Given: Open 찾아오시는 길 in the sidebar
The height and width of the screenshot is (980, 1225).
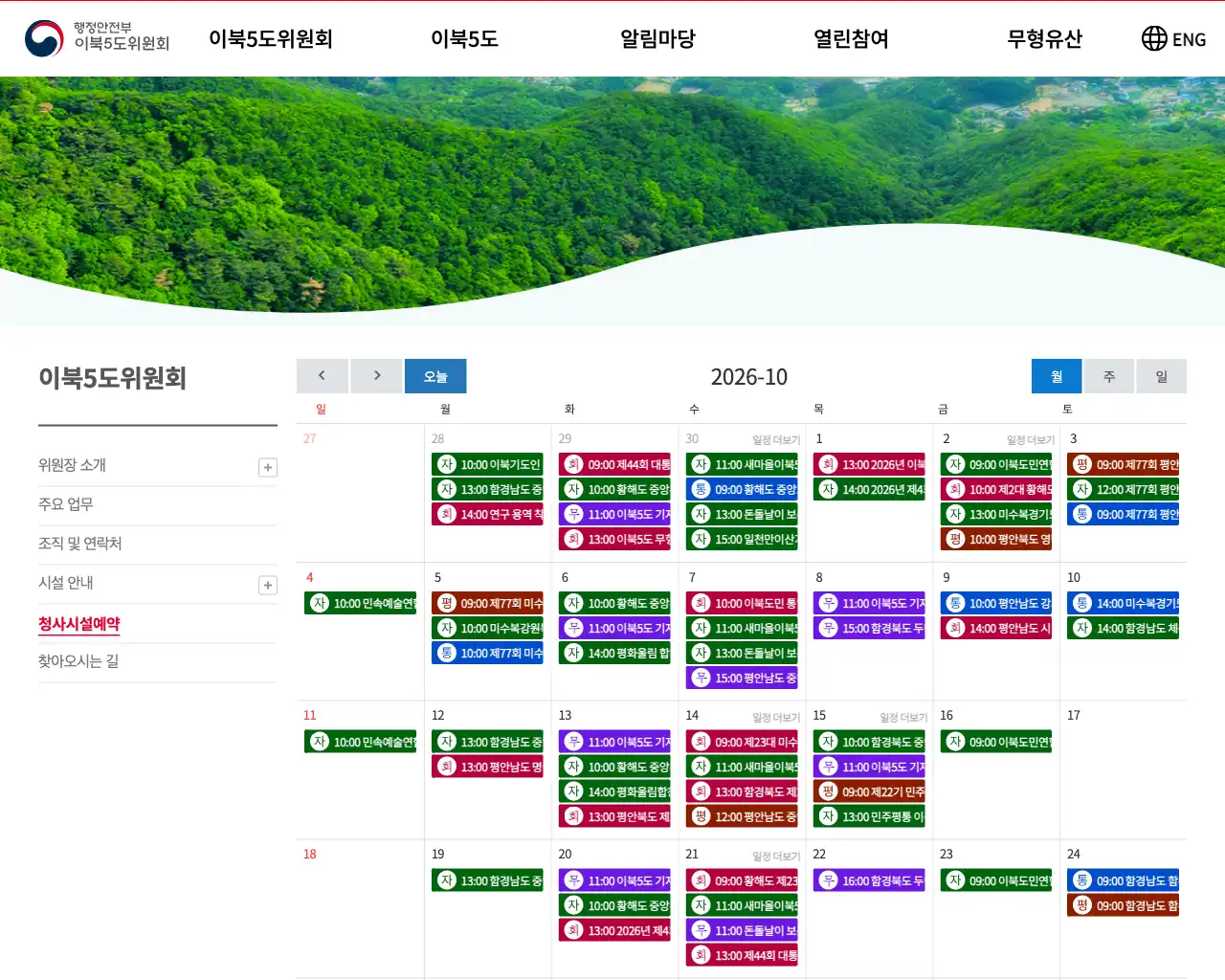Looking at the screenshot, I should point(78,661).
